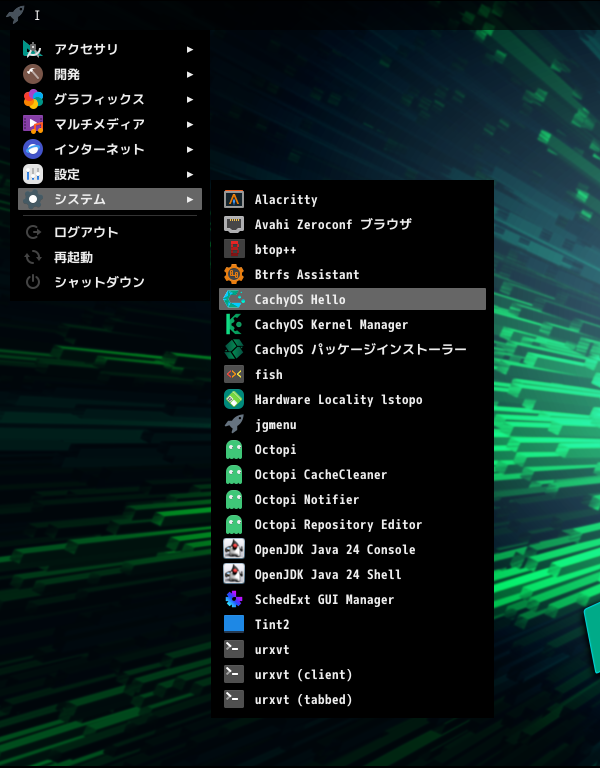Click the Btrfs Assistant orange gear icon
Screen dimensions: 600x768
tap(234, 274)
